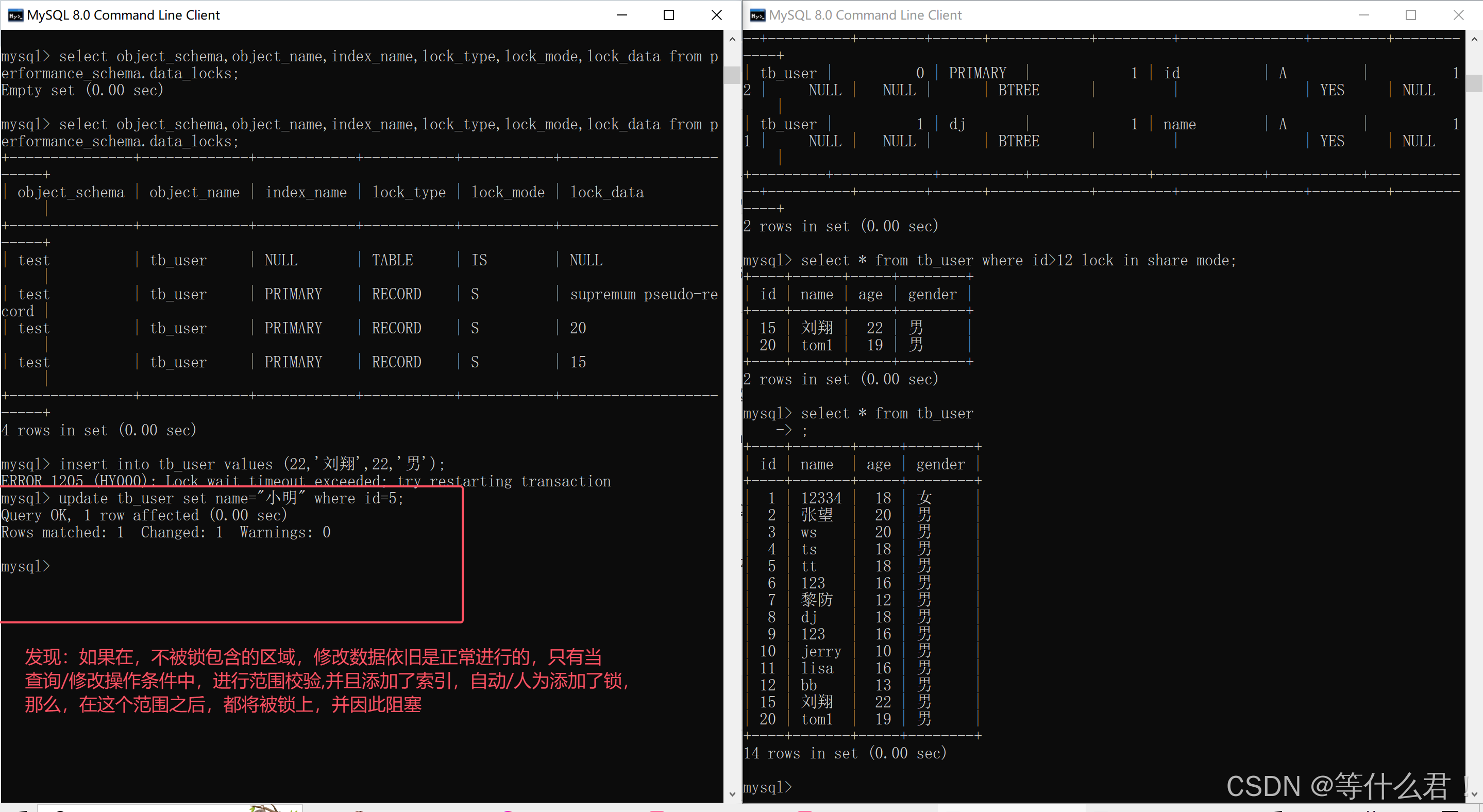Maximize the left MySQL command line window

(x=669, y=15)
